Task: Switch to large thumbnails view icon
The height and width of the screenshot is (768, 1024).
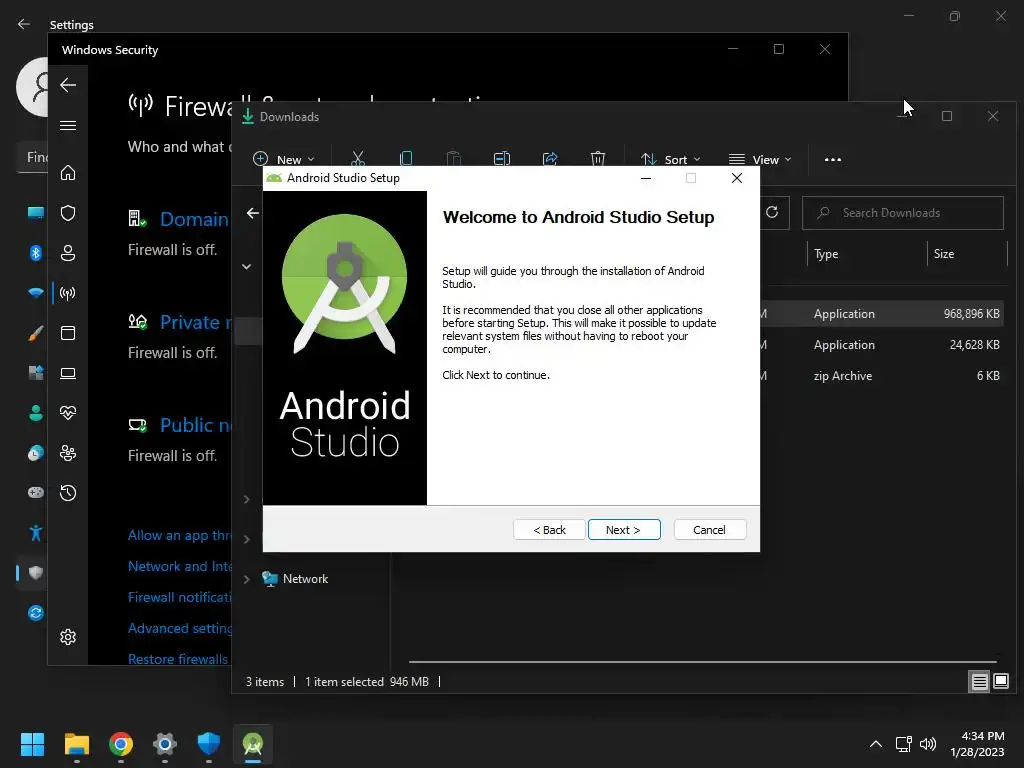Action: [1001, 682]
